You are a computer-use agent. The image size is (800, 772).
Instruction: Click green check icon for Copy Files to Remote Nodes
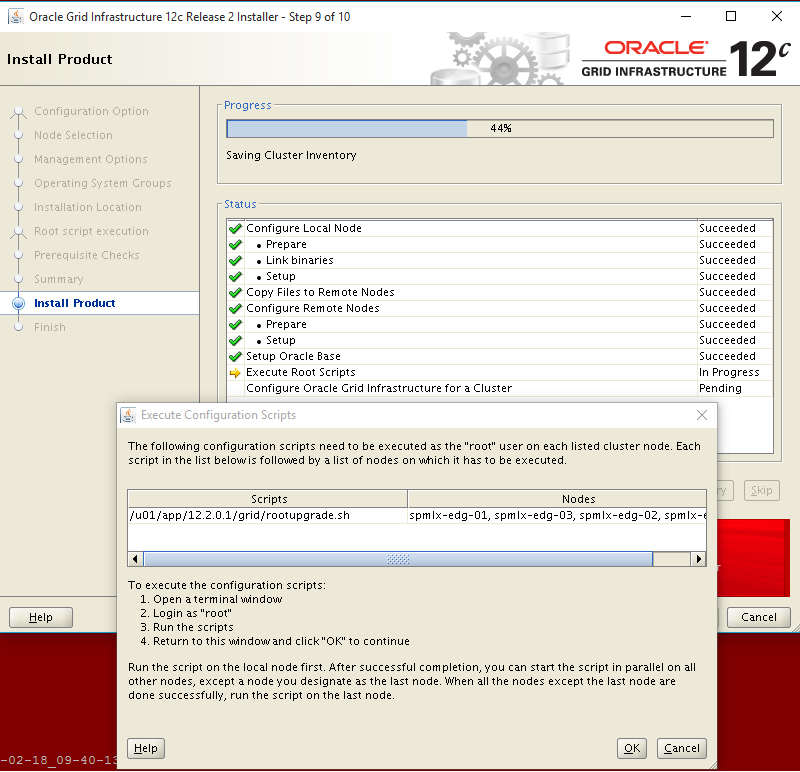point(235,292)
